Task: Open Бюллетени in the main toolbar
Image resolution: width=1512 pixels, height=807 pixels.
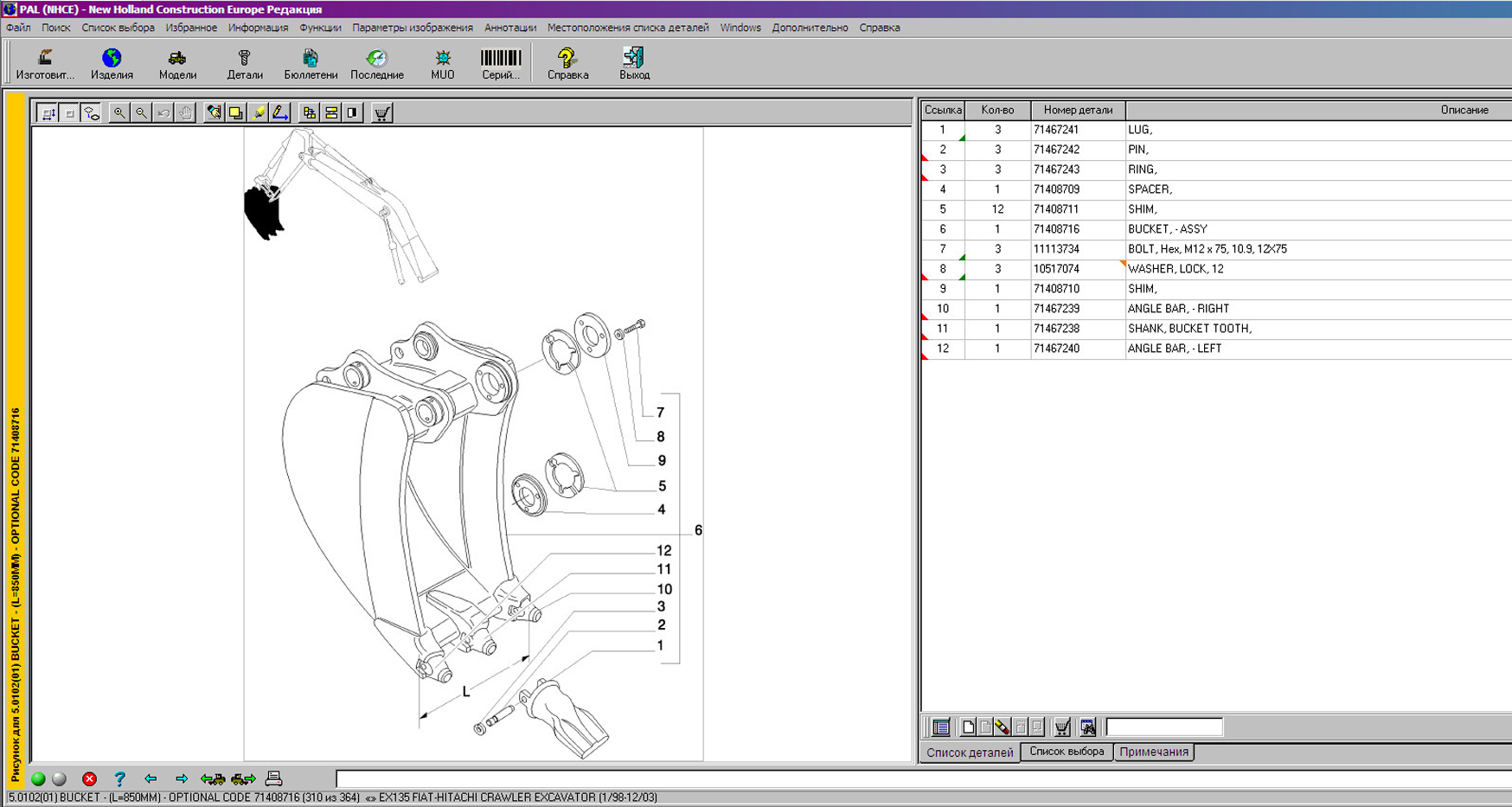Action: tap(311, 64)
